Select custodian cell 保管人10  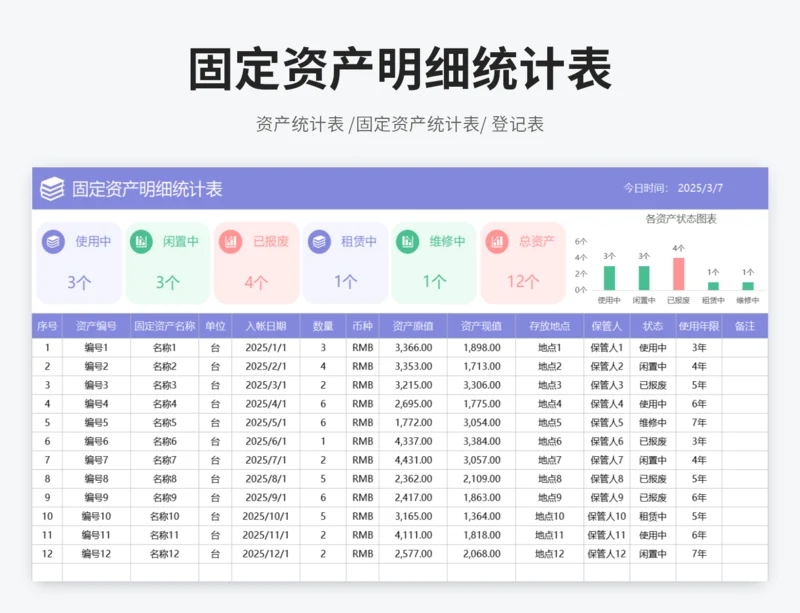(607, 516)
